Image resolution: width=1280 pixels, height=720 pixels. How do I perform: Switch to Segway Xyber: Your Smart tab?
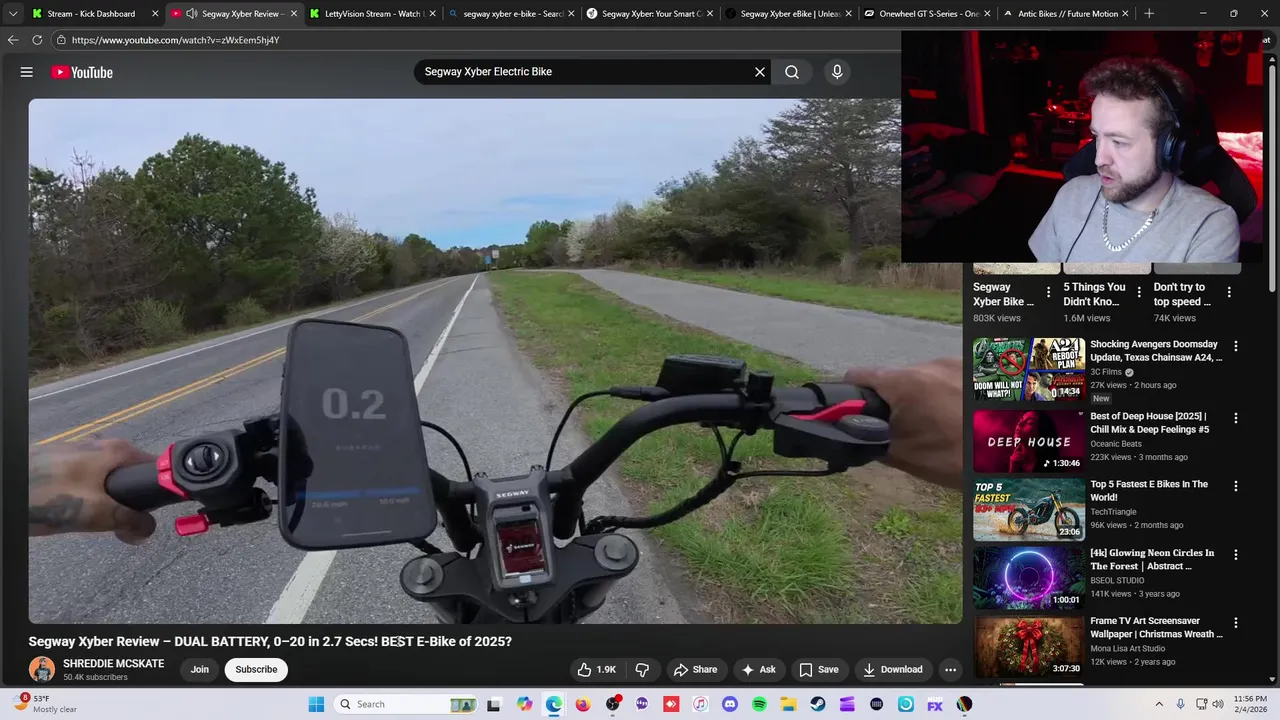648,14
